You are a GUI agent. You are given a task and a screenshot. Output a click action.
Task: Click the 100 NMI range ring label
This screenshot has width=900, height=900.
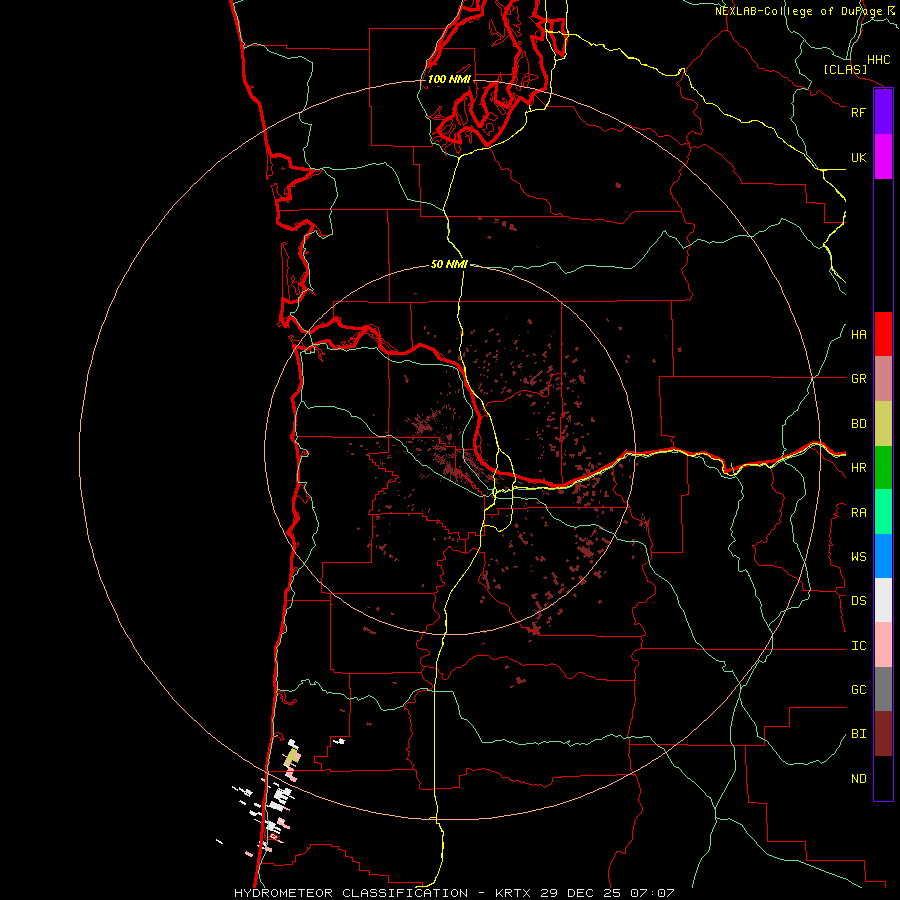449,79
